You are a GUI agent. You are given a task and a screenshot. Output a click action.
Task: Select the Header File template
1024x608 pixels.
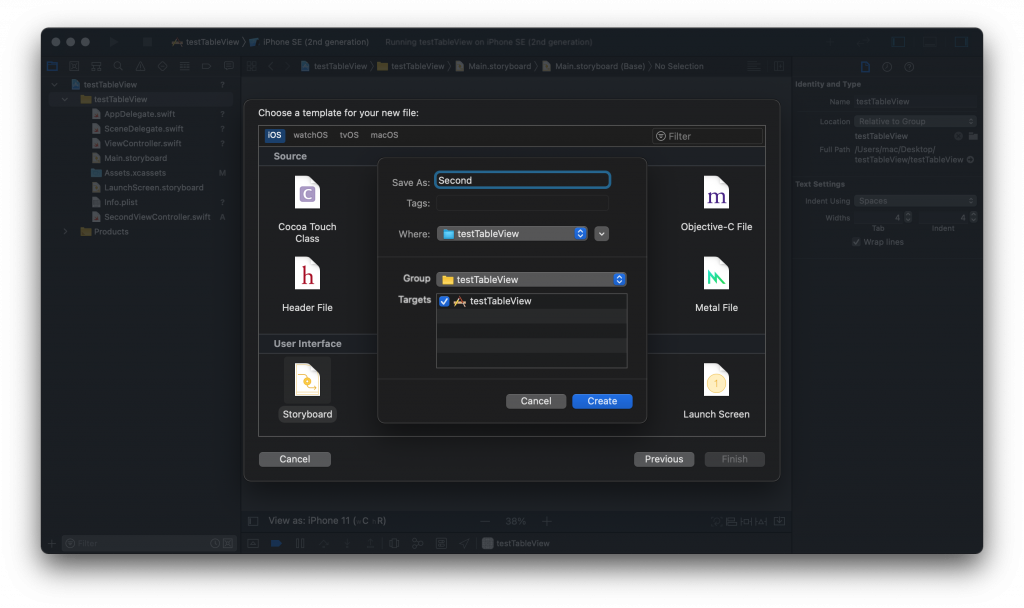(307, 284)
